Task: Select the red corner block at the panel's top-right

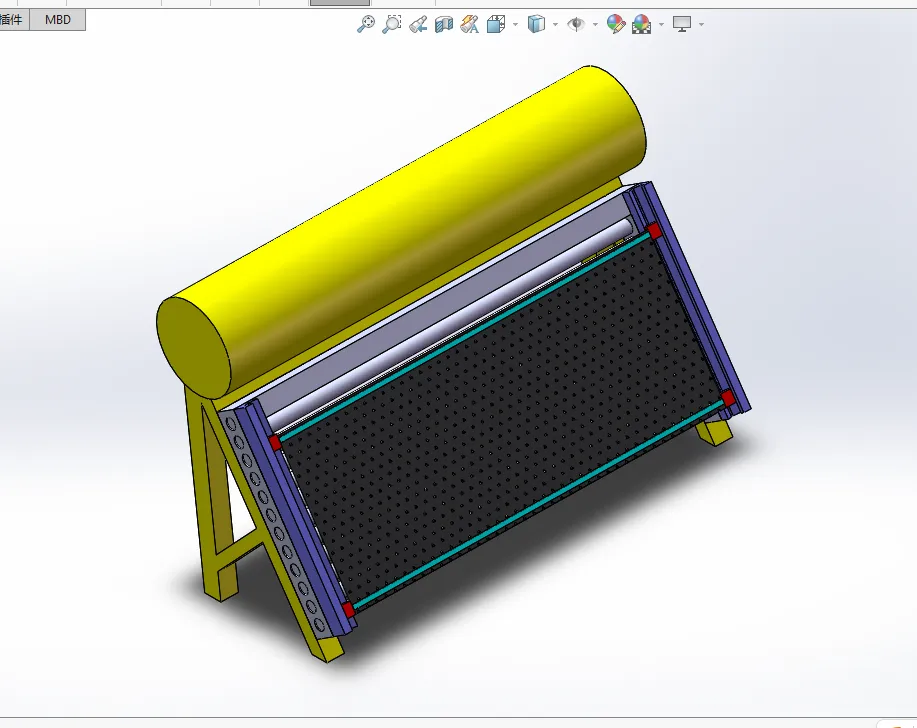Action: tap(654, 230)
